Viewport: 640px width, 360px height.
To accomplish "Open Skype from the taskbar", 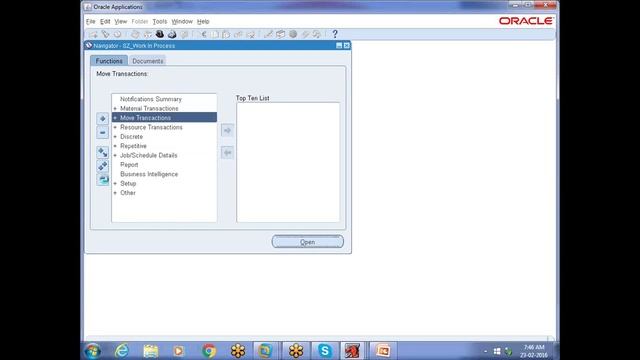I will point(325,351).
